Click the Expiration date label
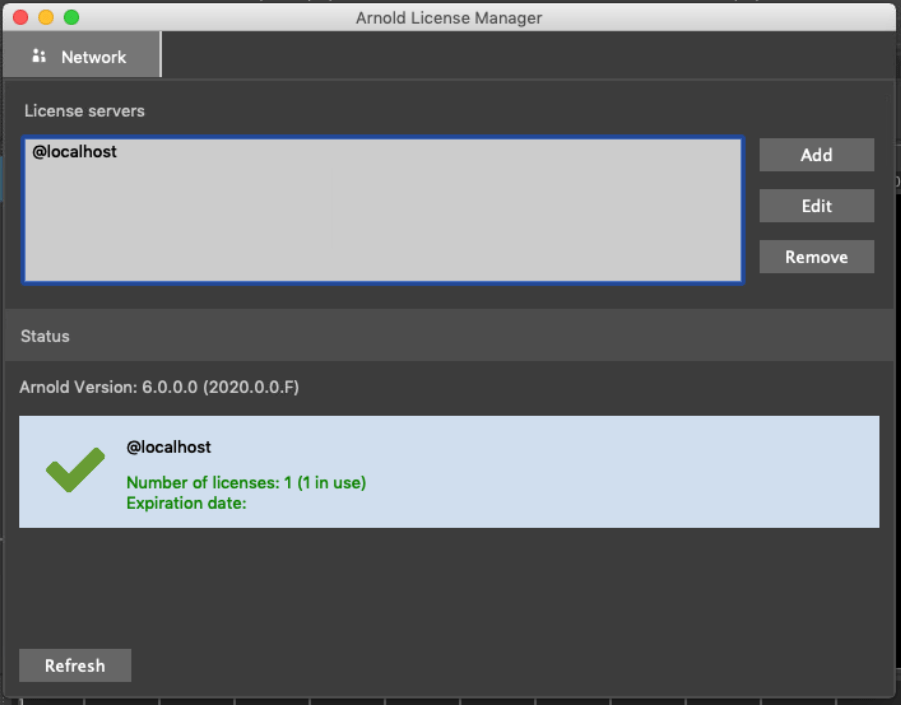This screenshot has height=705, width=901. tap(186, 503)
